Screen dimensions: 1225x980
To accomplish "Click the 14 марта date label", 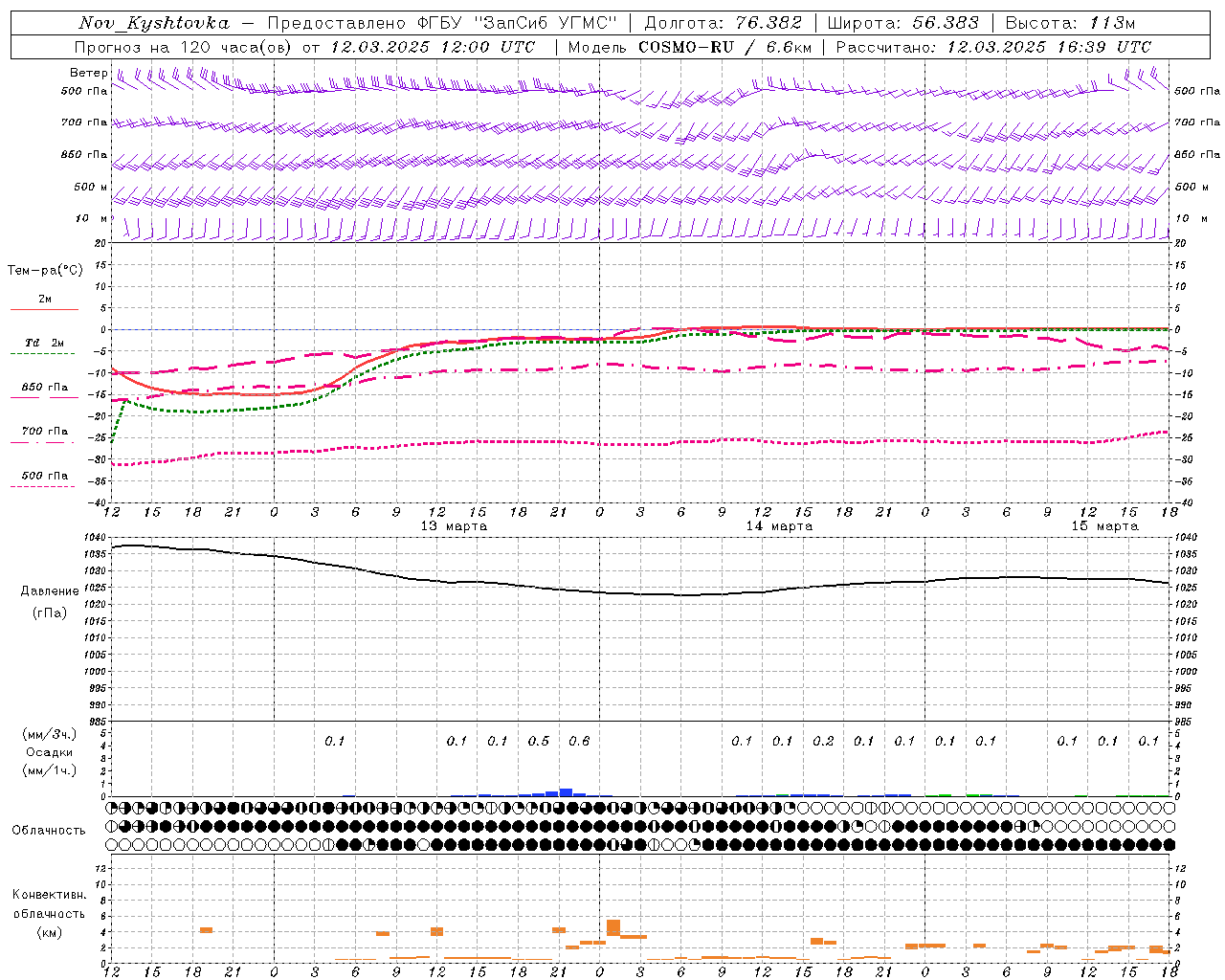I will pyautogui.click(x=779, y=525).
